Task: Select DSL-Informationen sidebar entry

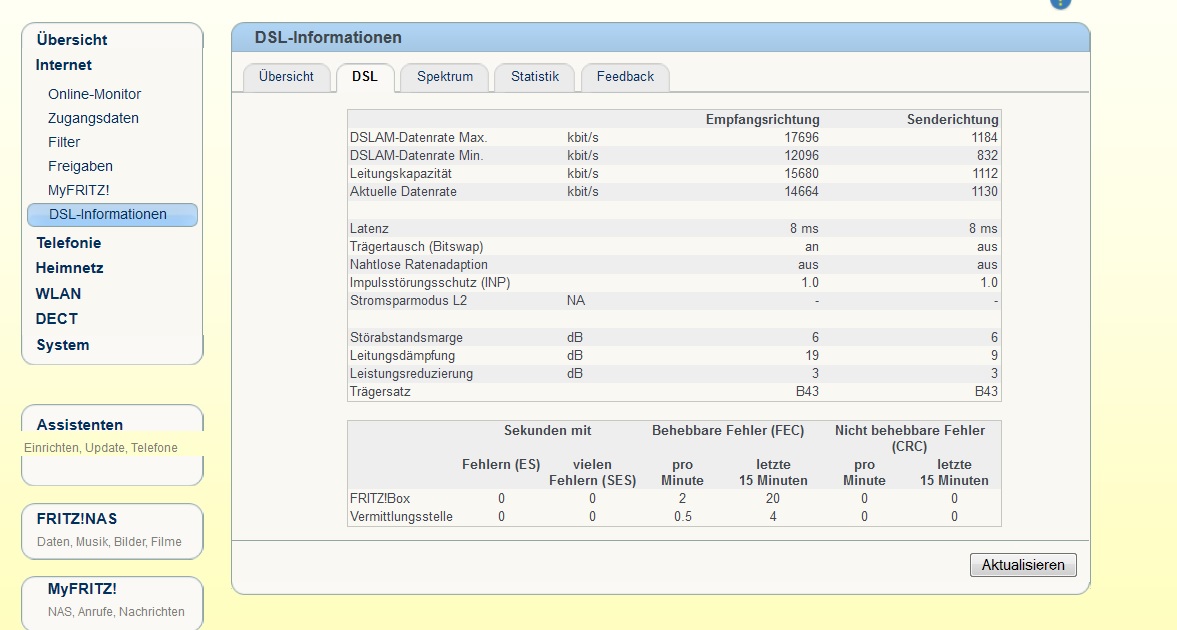Action: pos(113,215)
